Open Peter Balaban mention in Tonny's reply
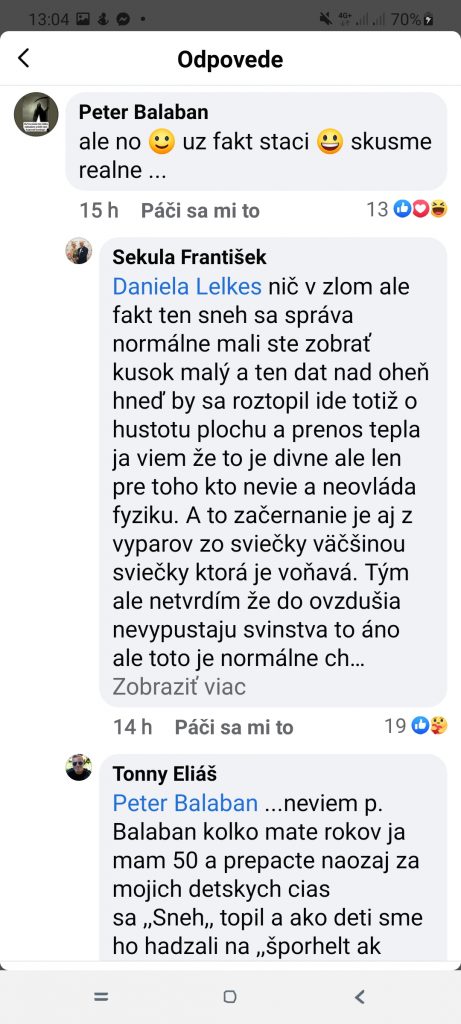461x1024 pixels. click(185, 803)
